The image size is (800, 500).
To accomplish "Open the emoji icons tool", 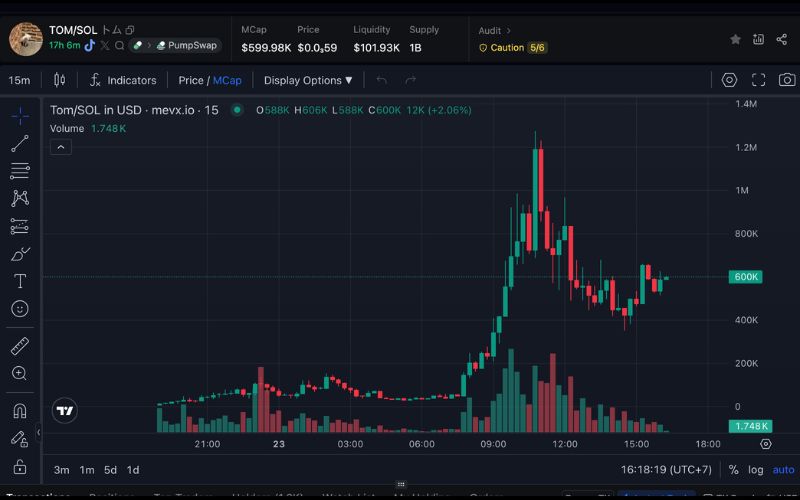I will 19,309.
